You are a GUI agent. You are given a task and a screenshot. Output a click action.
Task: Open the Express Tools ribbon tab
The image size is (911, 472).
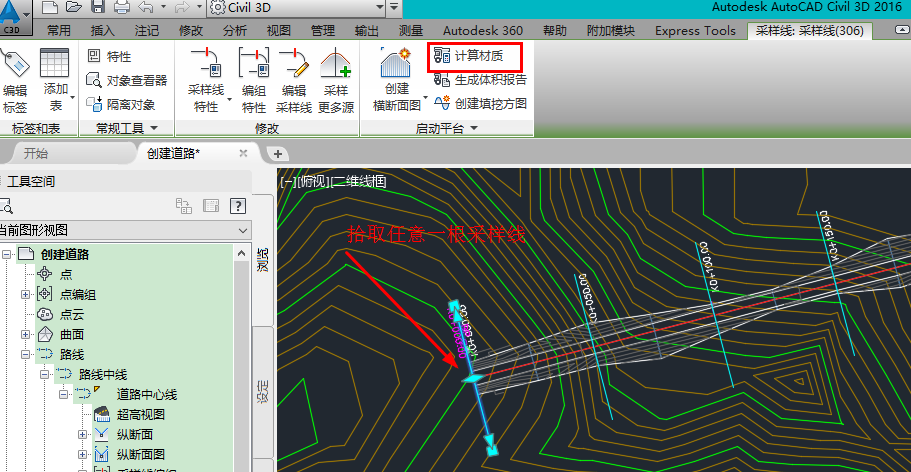[x=695, y=31]
